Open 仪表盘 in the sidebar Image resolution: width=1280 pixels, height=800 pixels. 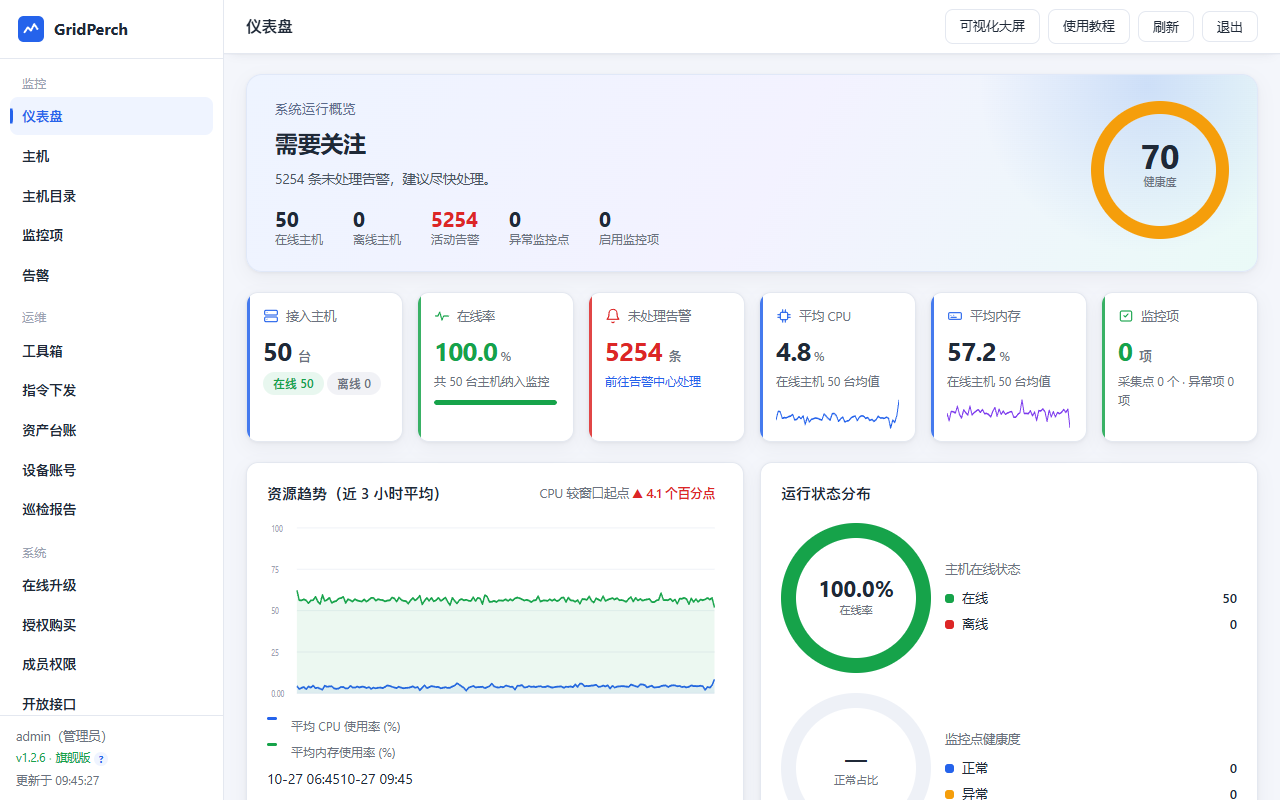point(111,116)
